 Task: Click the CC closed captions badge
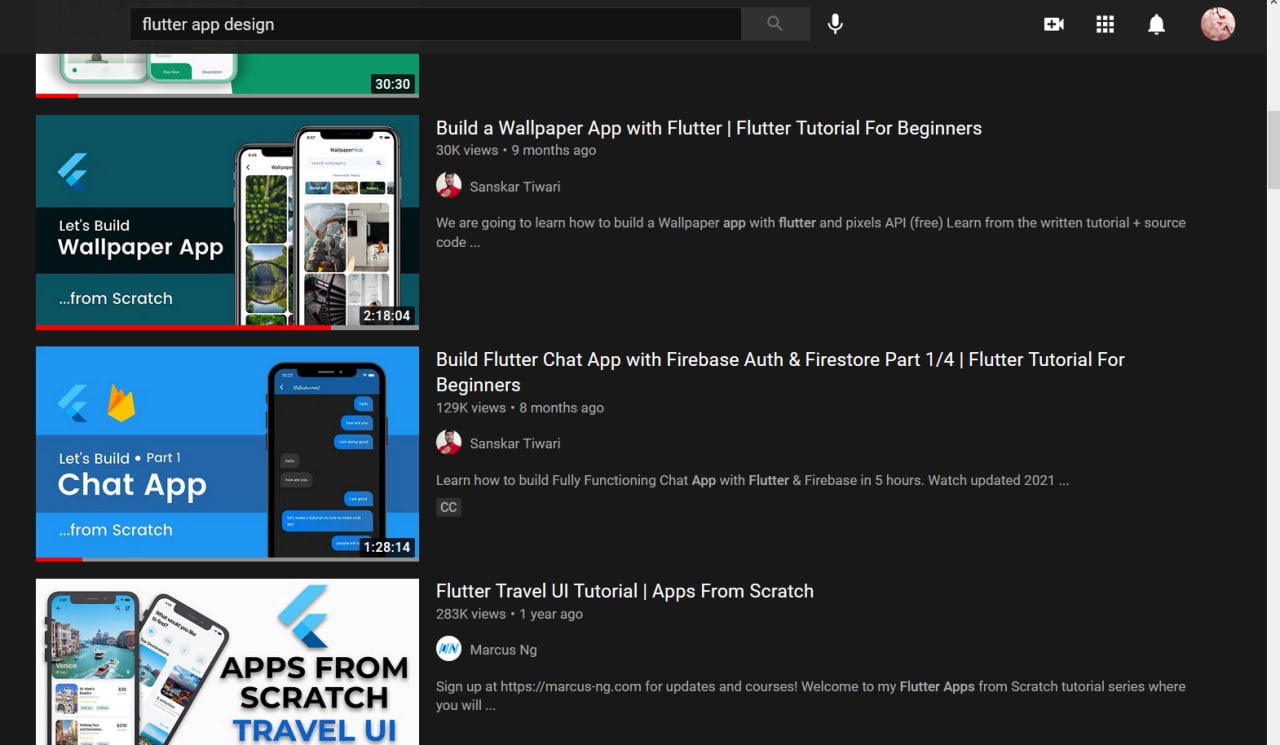click(x=448, y=507)
